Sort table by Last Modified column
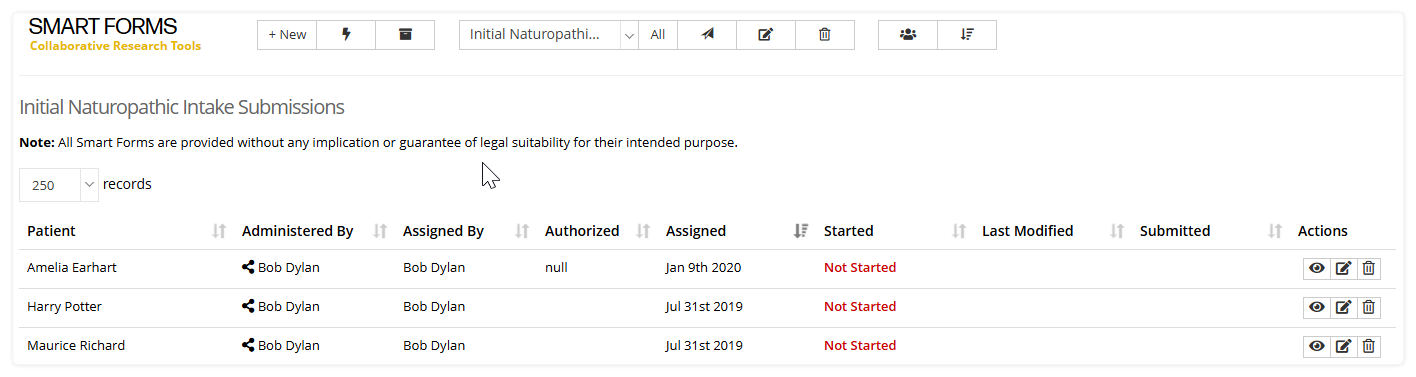 click(1052, 231)
